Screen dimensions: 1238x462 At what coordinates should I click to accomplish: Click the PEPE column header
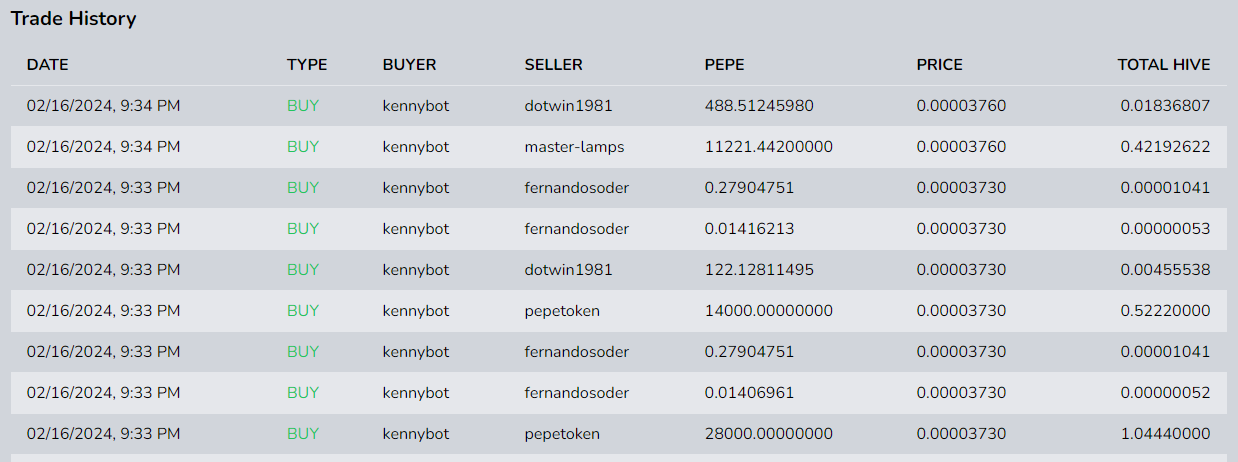click(724, 65)
